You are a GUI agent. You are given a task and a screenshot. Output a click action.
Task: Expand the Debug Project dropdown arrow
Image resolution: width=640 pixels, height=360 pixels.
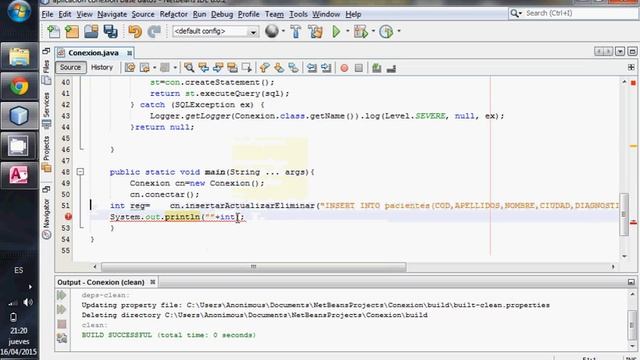373,31
